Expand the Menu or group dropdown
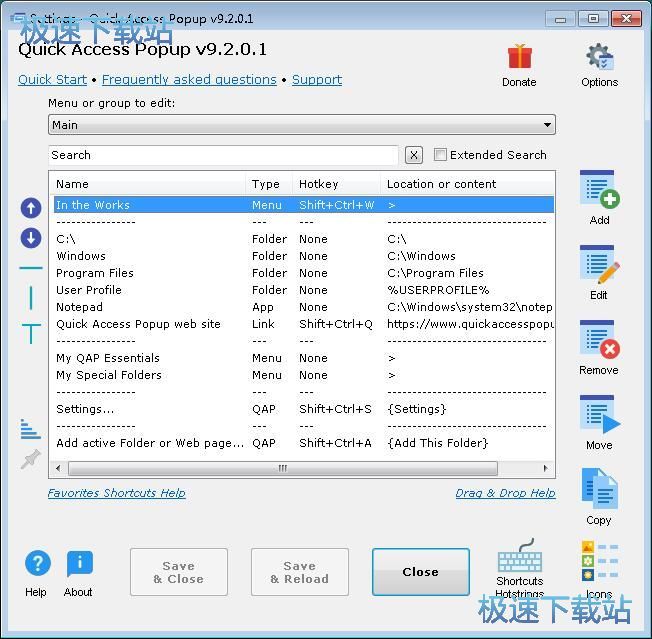The width and height of the screenshot is (652, 639). (x=302, y=125)
